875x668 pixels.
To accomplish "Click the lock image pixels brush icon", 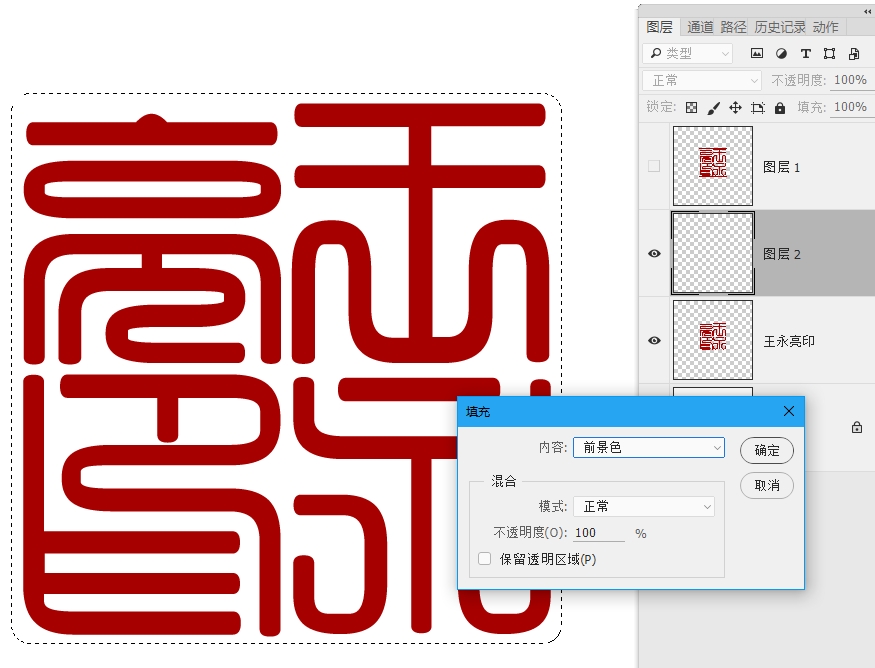I will tap(714, 107).
